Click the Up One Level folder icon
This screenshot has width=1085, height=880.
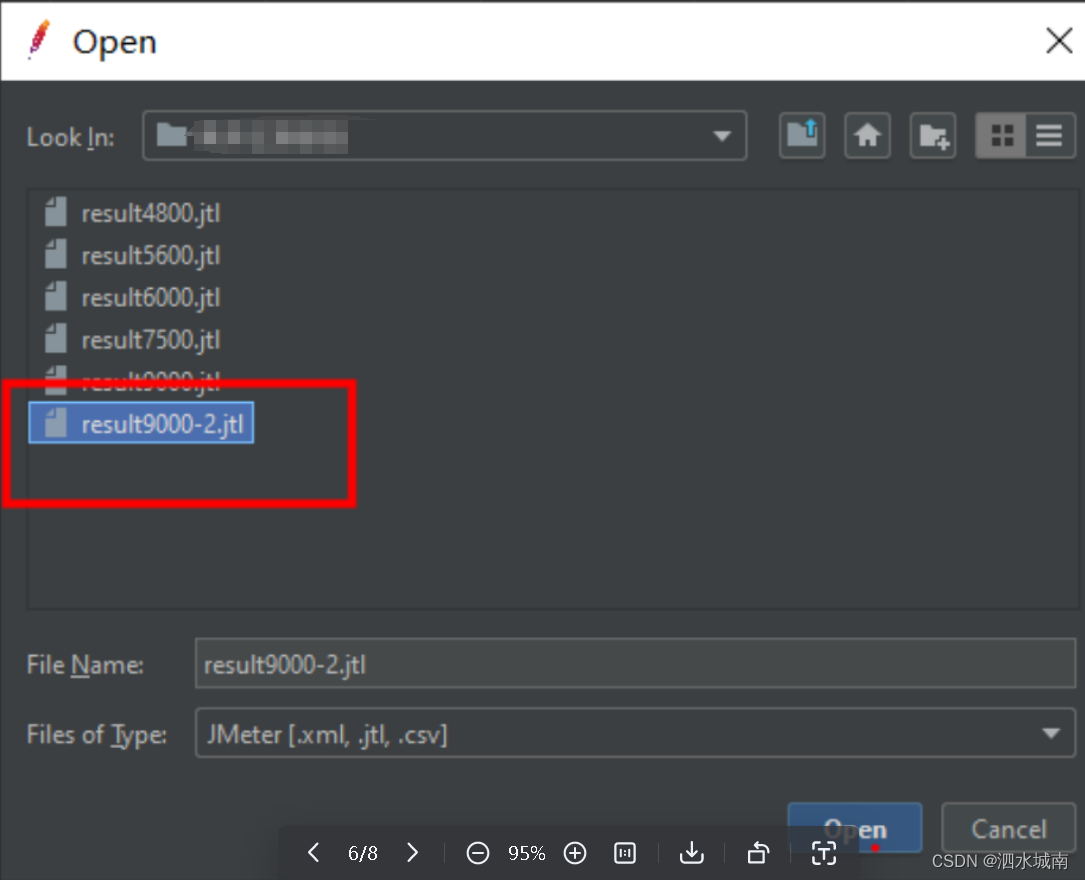(802, 135)
